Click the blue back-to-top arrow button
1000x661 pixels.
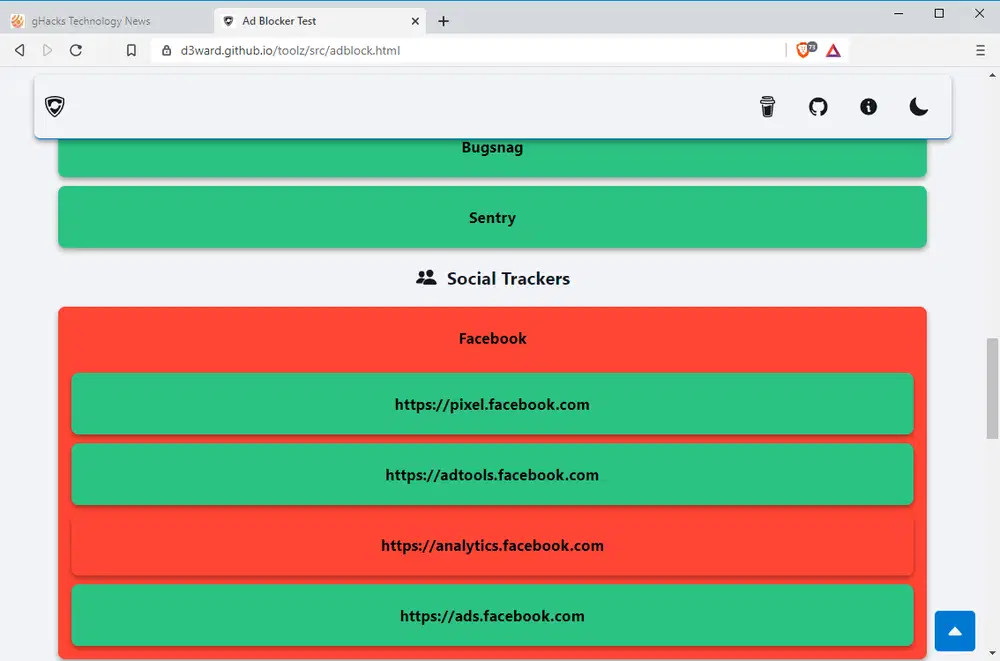[955, 631]
